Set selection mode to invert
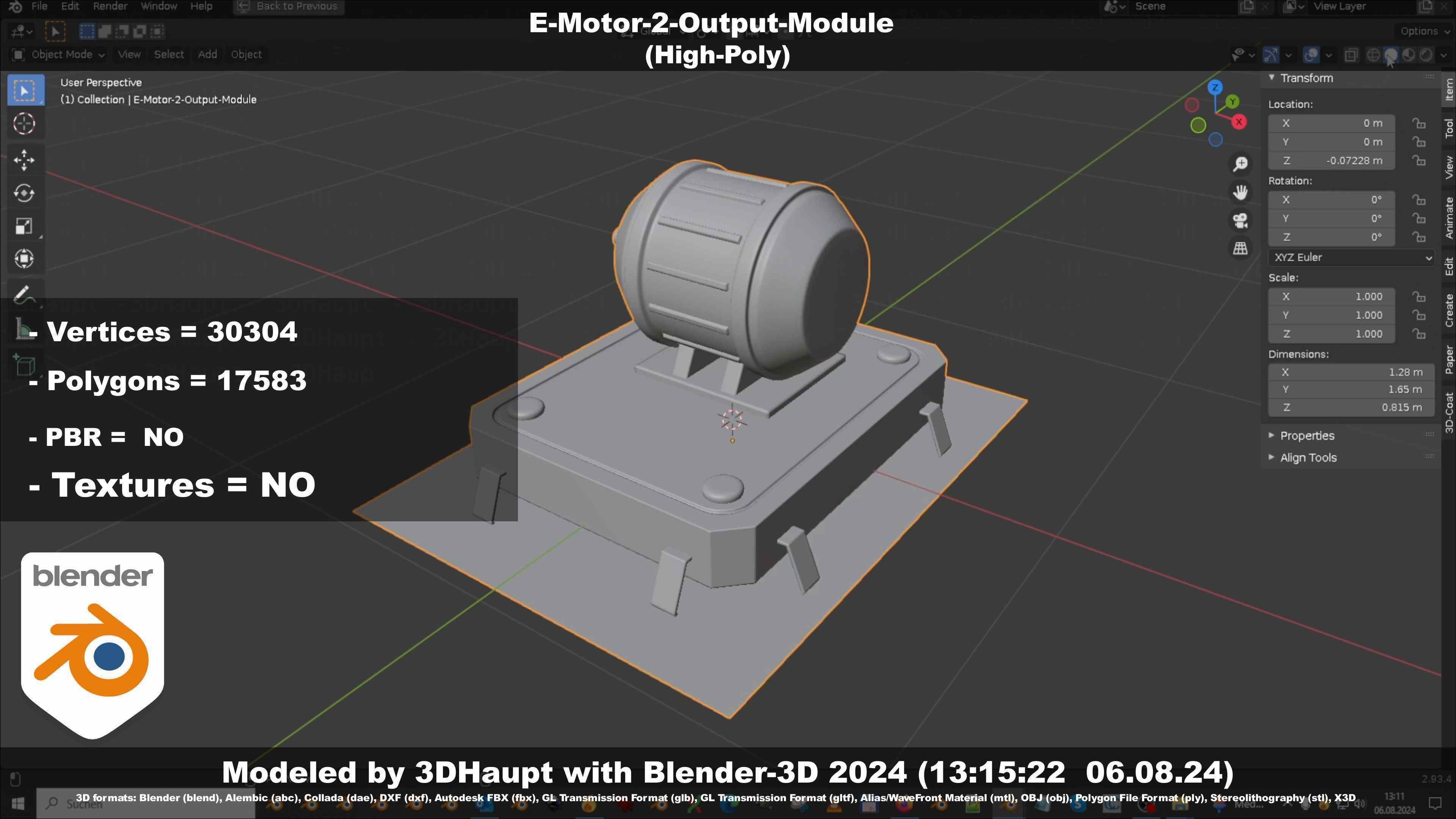This screenshot has width=1456, height=819. click(140, 31)
